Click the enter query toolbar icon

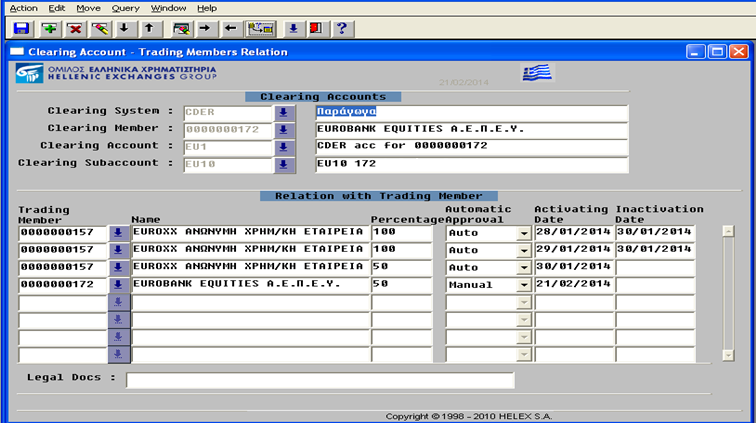pos(261,29)
